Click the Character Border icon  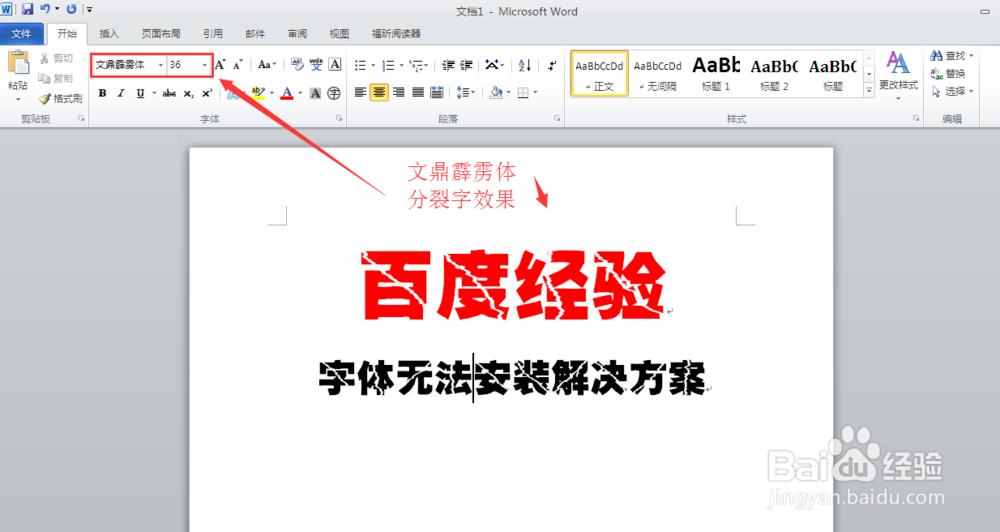335,64
